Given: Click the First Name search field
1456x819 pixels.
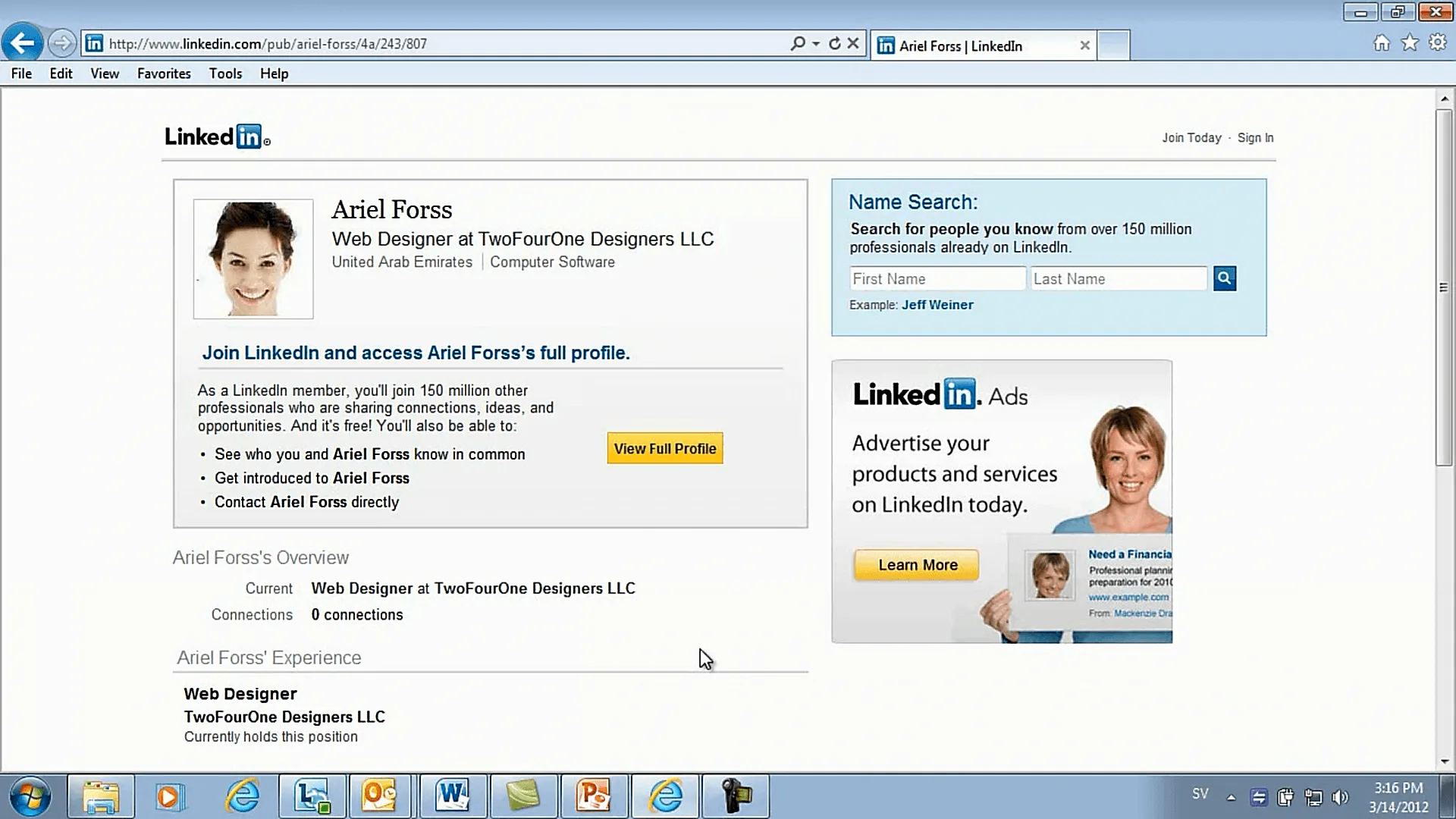Looking at the screenshot, I should click(x=937, y=279).
